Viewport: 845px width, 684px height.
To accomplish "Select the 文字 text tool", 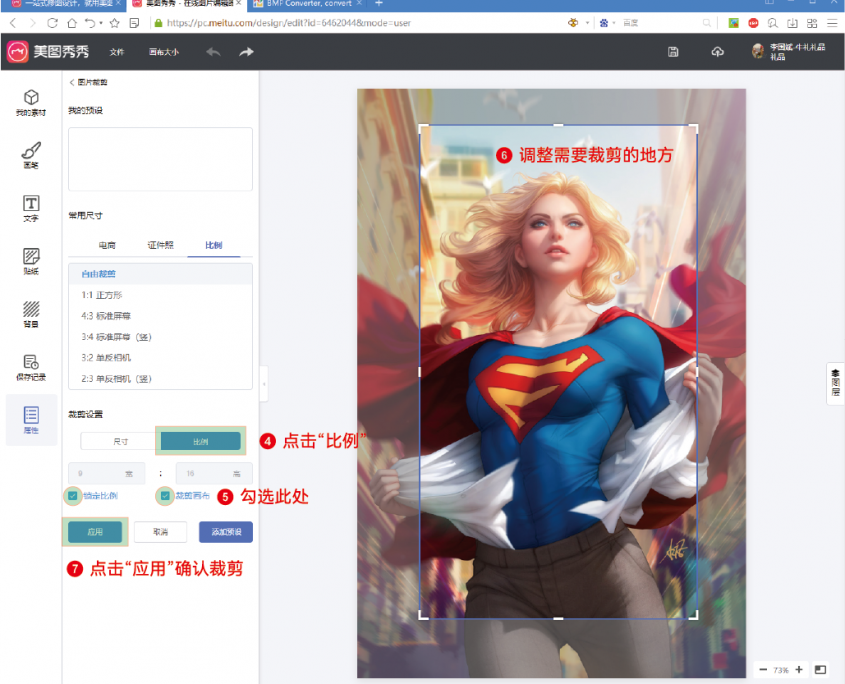I will pyautogui.click(x=31, y=208).
